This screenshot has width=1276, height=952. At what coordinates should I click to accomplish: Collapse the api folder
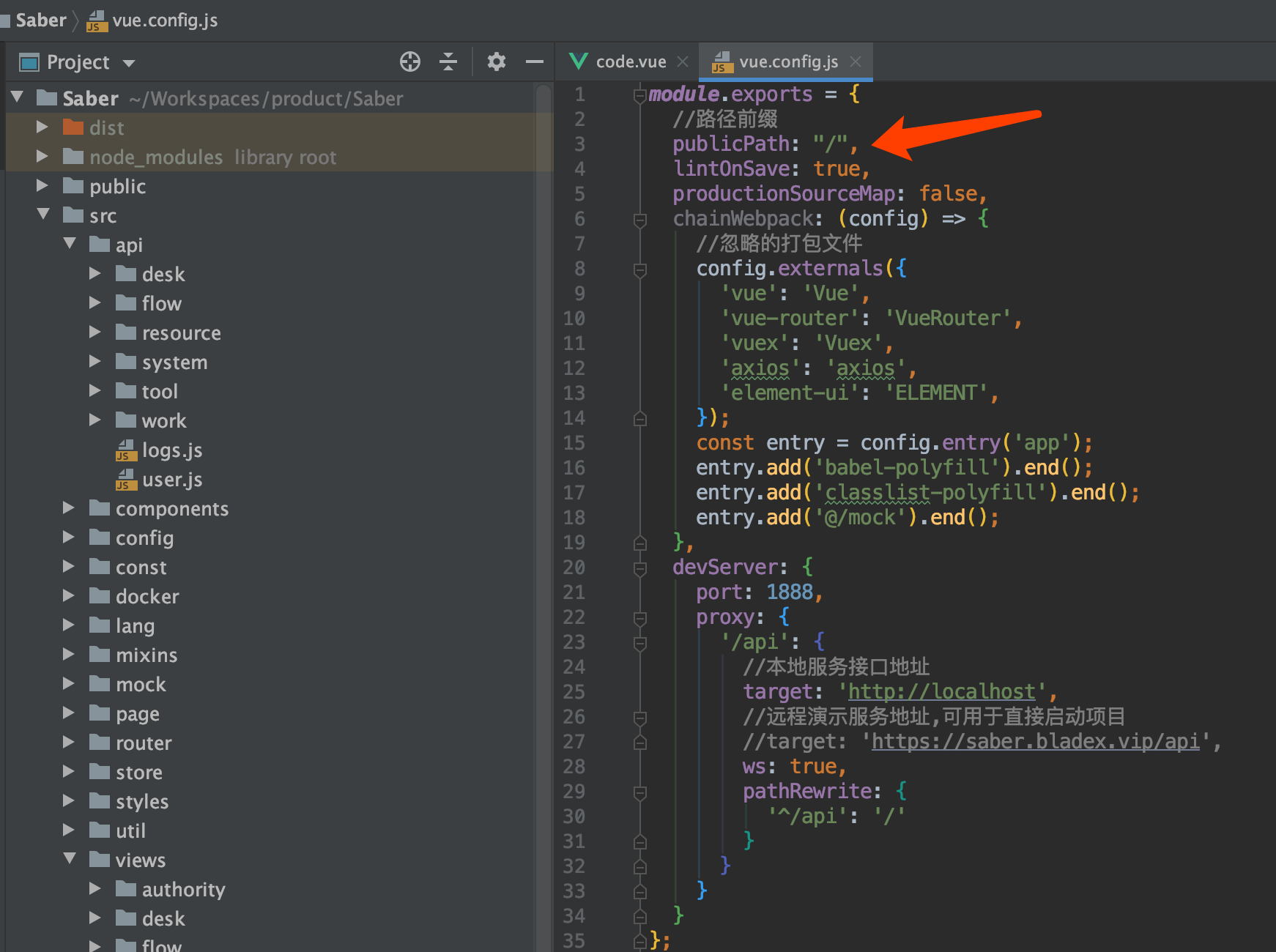coord(70,243)
